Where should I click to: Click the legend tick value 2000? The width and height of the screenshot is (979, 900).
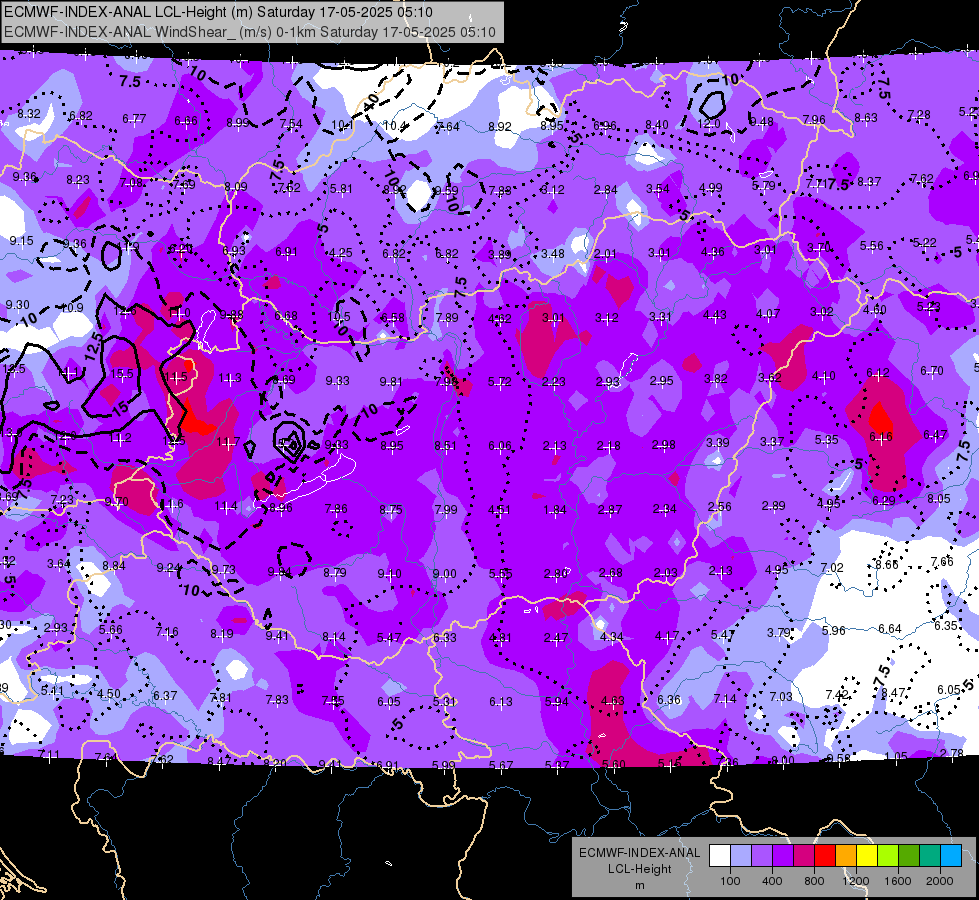(x=940, y=881)
